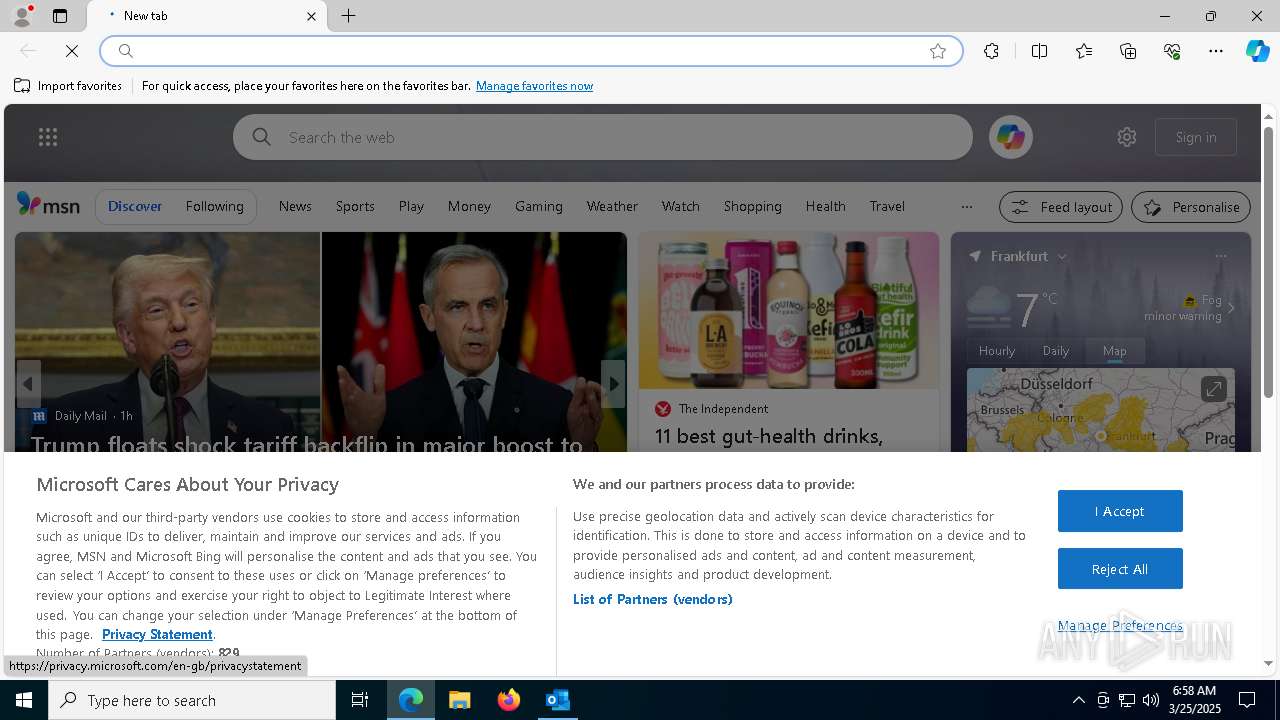
Task: Open the Health category
Action: tap(825, 206)
